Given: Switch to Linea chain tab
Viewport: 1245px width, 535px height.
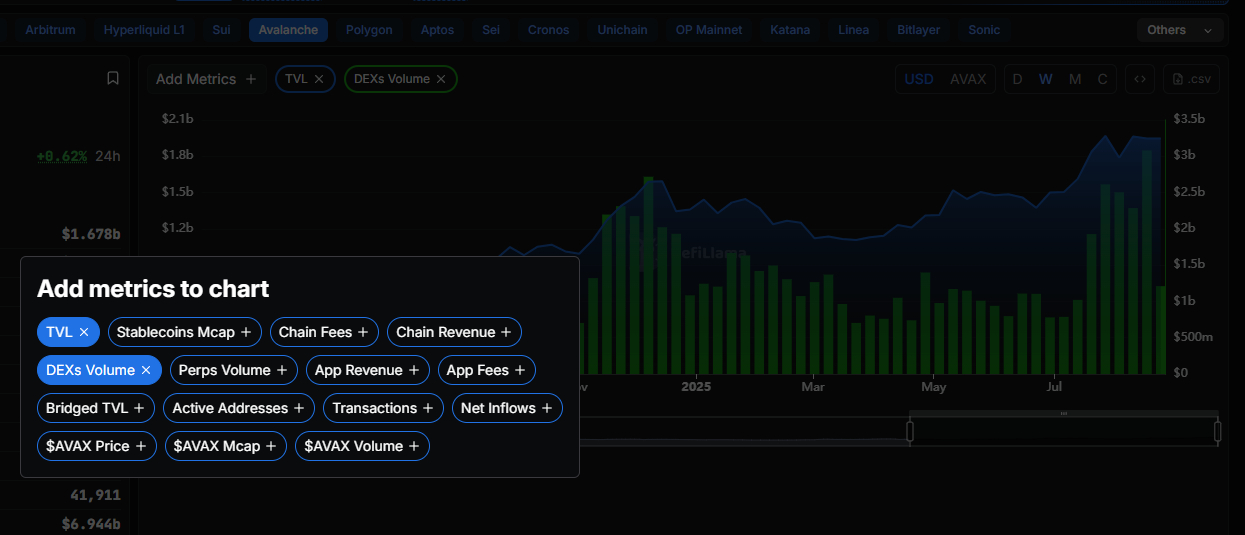Looking at the screenshot, I should (x=853, y=30).
